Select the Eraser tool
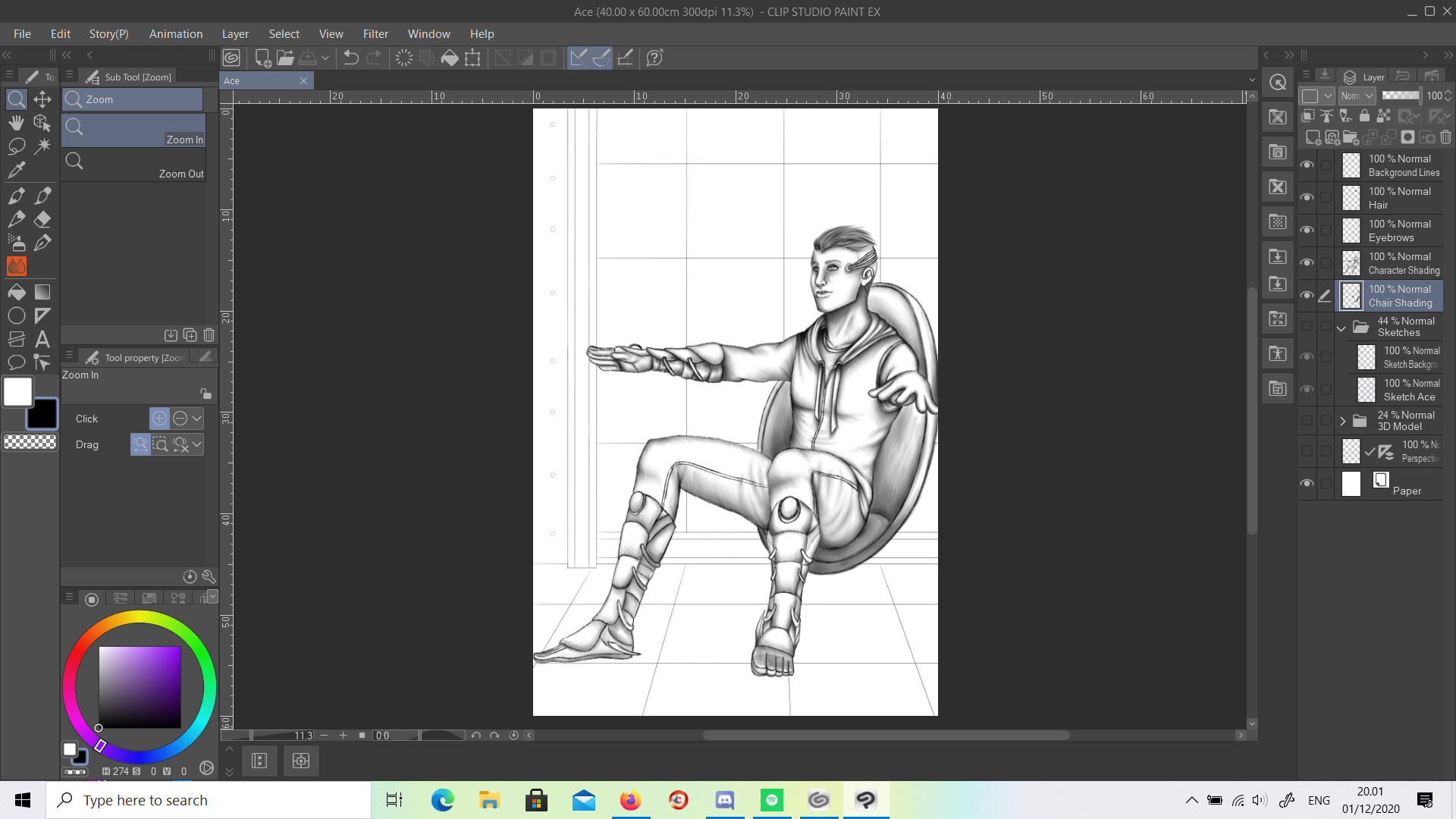The height and width of the screenshot is (819, 1456). (x=42, y=220)
